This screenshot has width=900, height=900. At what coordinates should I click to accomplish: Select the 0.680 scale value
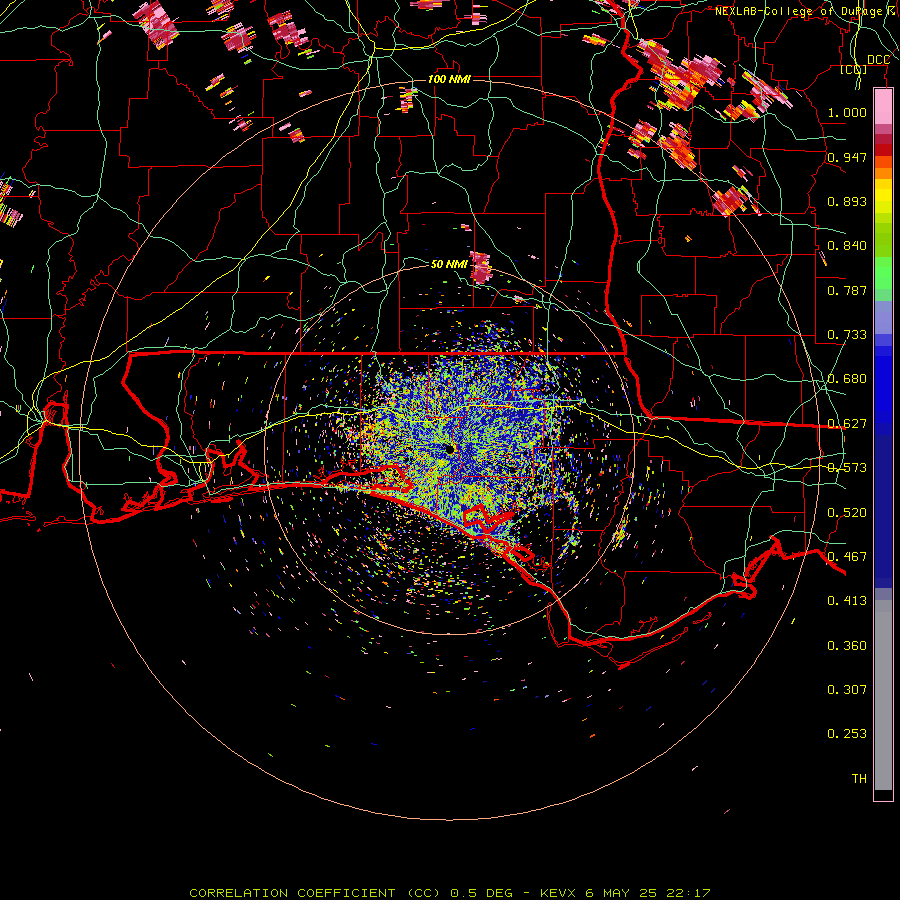coord(847,379)
